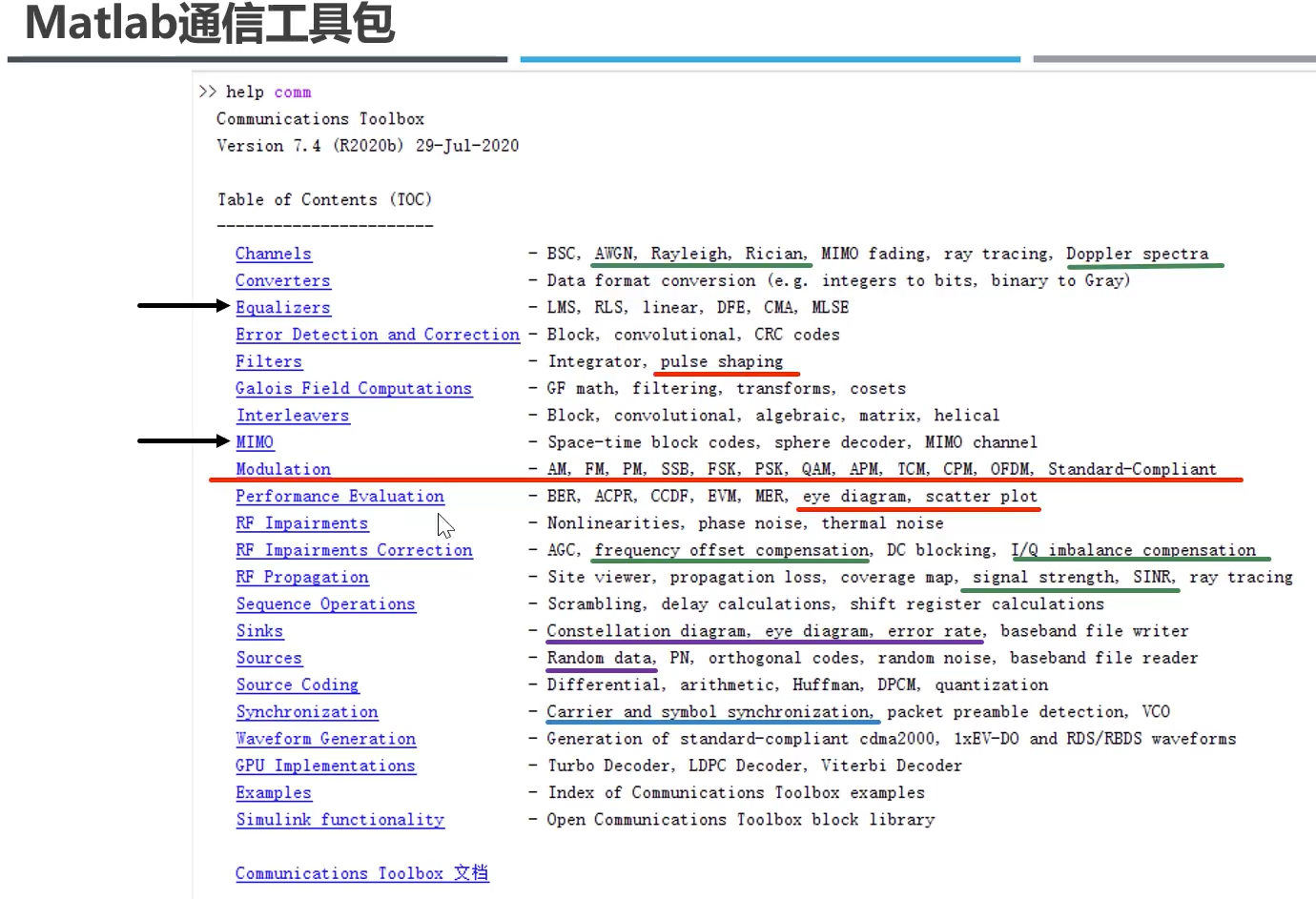Click the 'Random data' text in Sources row
The height and width of the screenshot is (899, 1316).
coord(601,658)
